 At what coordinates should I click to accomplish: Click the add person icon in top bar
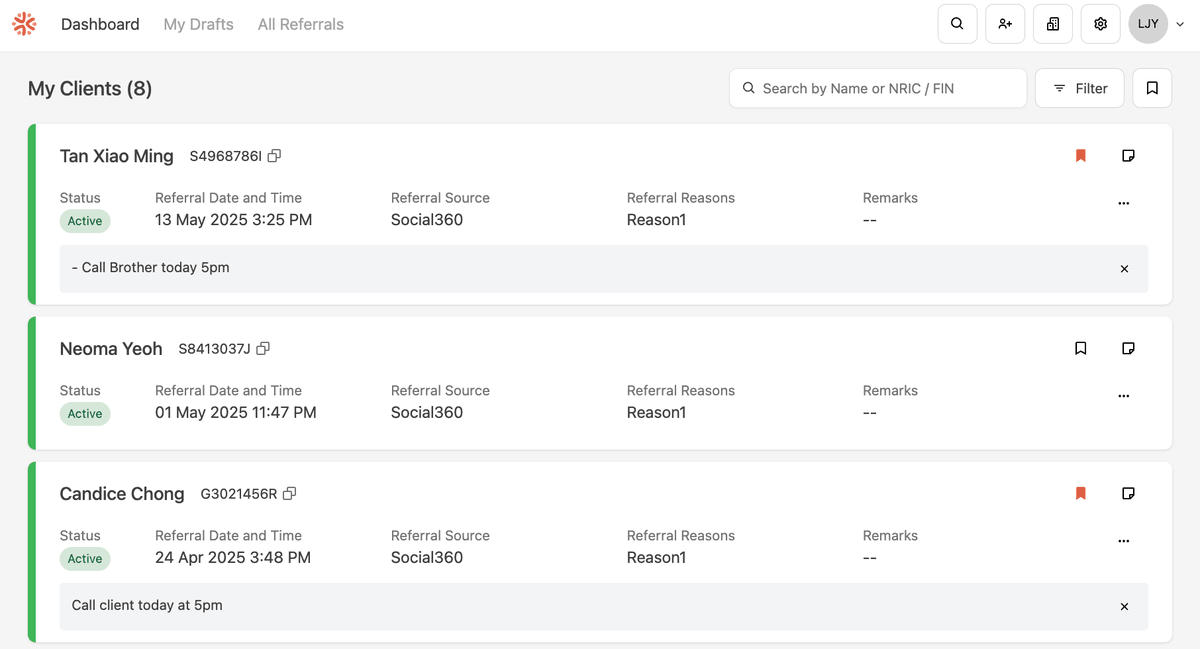coord(1005,24)
